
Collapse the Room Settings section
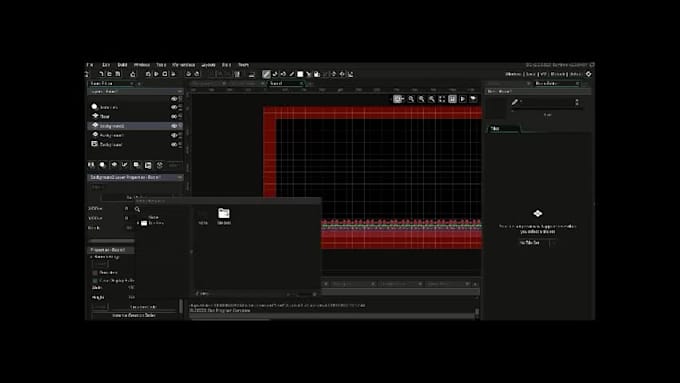pyautogui.click(x=92, y=257)
